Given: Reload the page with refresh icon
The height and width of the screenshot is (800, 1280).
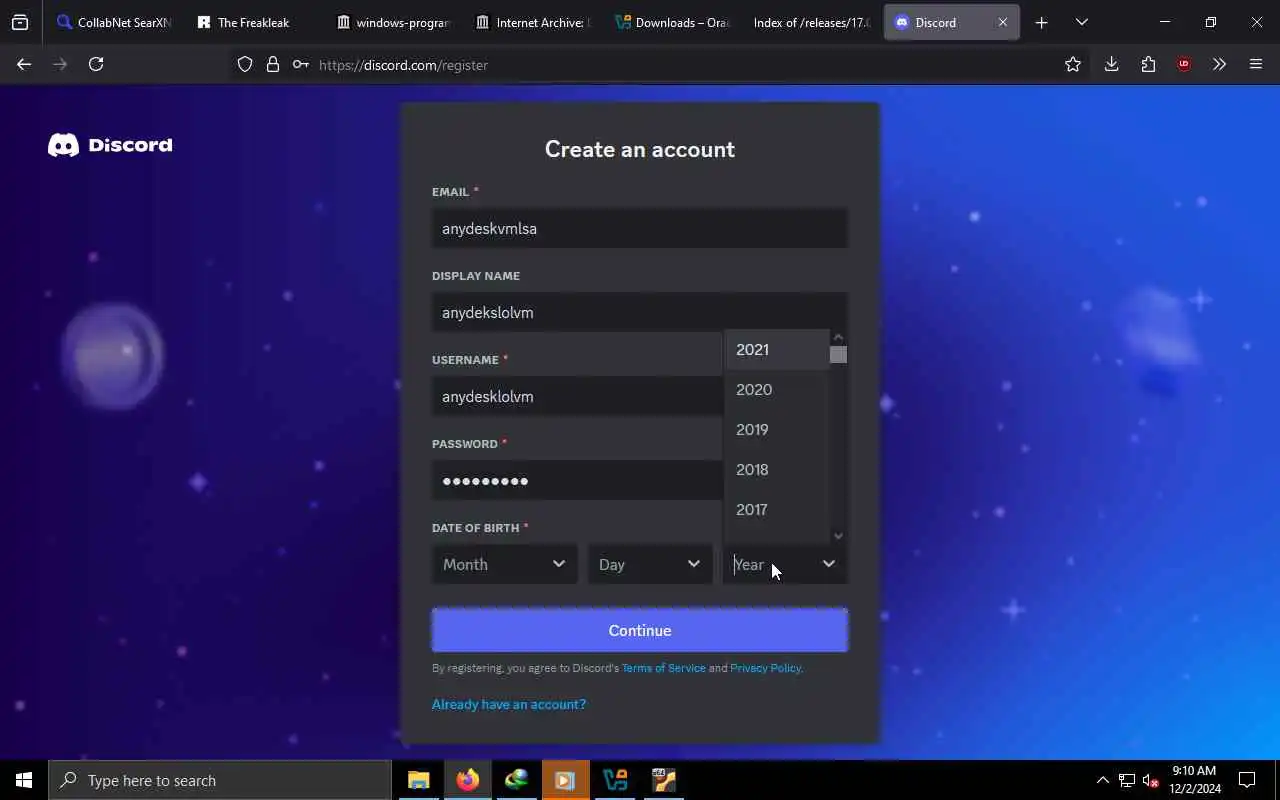Looking at the screenshot, I should pos(96,64).
